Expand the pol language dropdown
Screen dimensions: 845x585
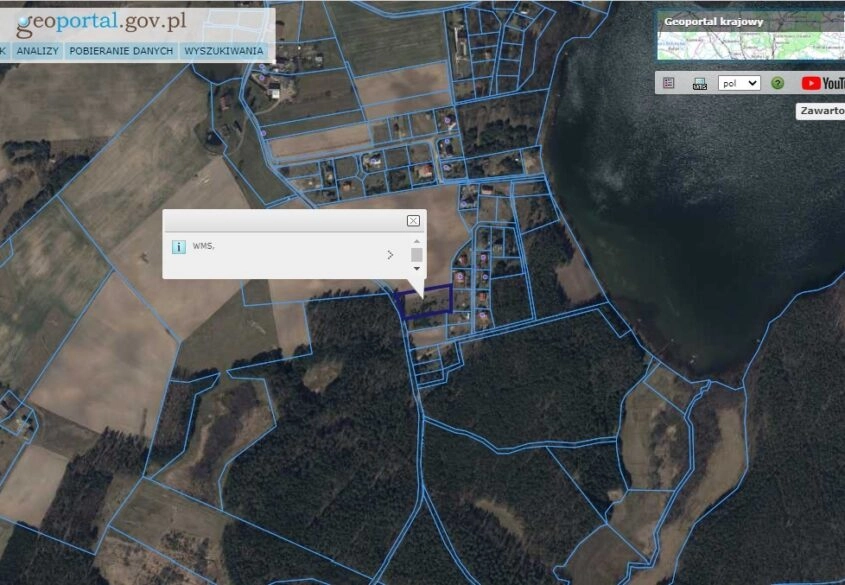pyautogui.click(x=739, y=84)
